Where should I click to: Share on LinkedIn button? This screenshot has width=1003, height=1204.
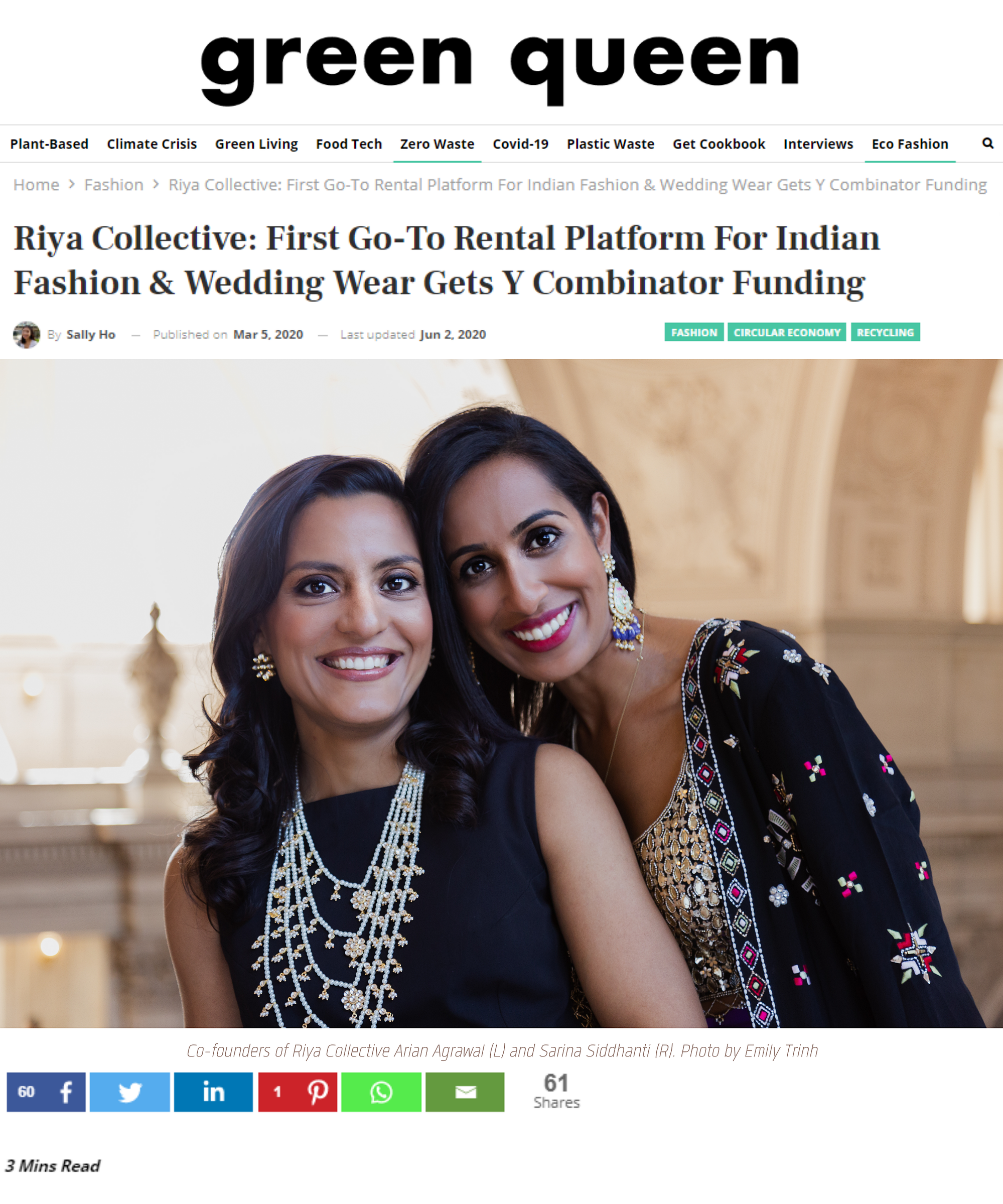point(213,1092)
